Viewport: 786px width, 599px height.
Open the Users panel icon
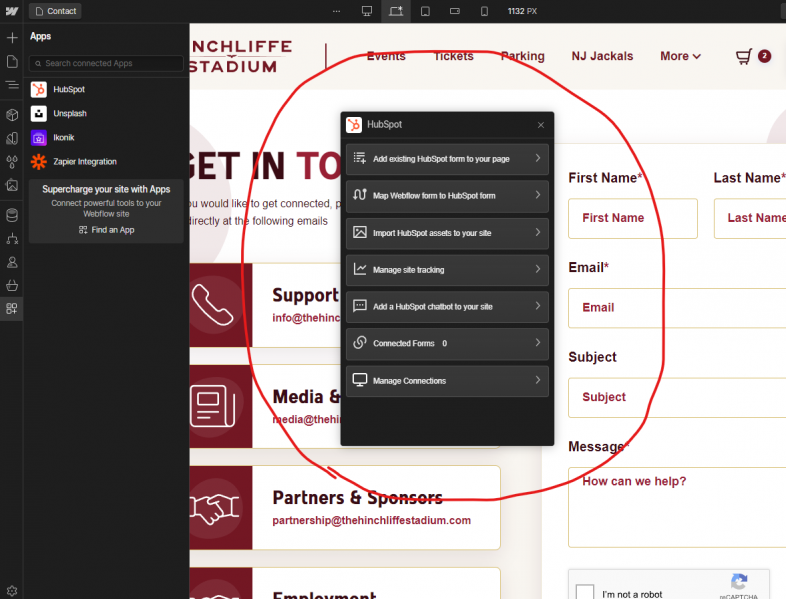point(12,262)
